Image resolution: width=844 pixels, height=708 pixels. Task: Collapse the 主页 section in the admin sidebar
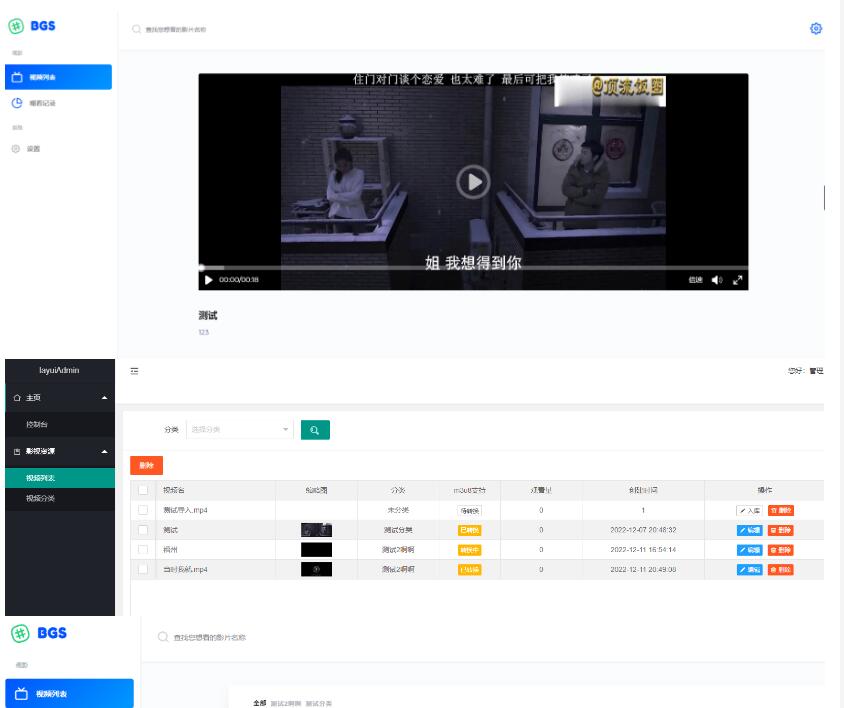[x=105, y=398]
